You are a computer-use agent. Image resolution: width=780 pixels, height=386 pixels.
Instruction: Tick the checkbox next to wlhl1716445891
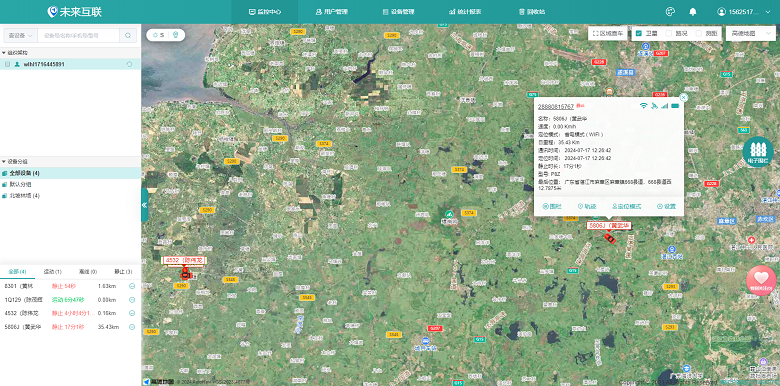[7, 64]
